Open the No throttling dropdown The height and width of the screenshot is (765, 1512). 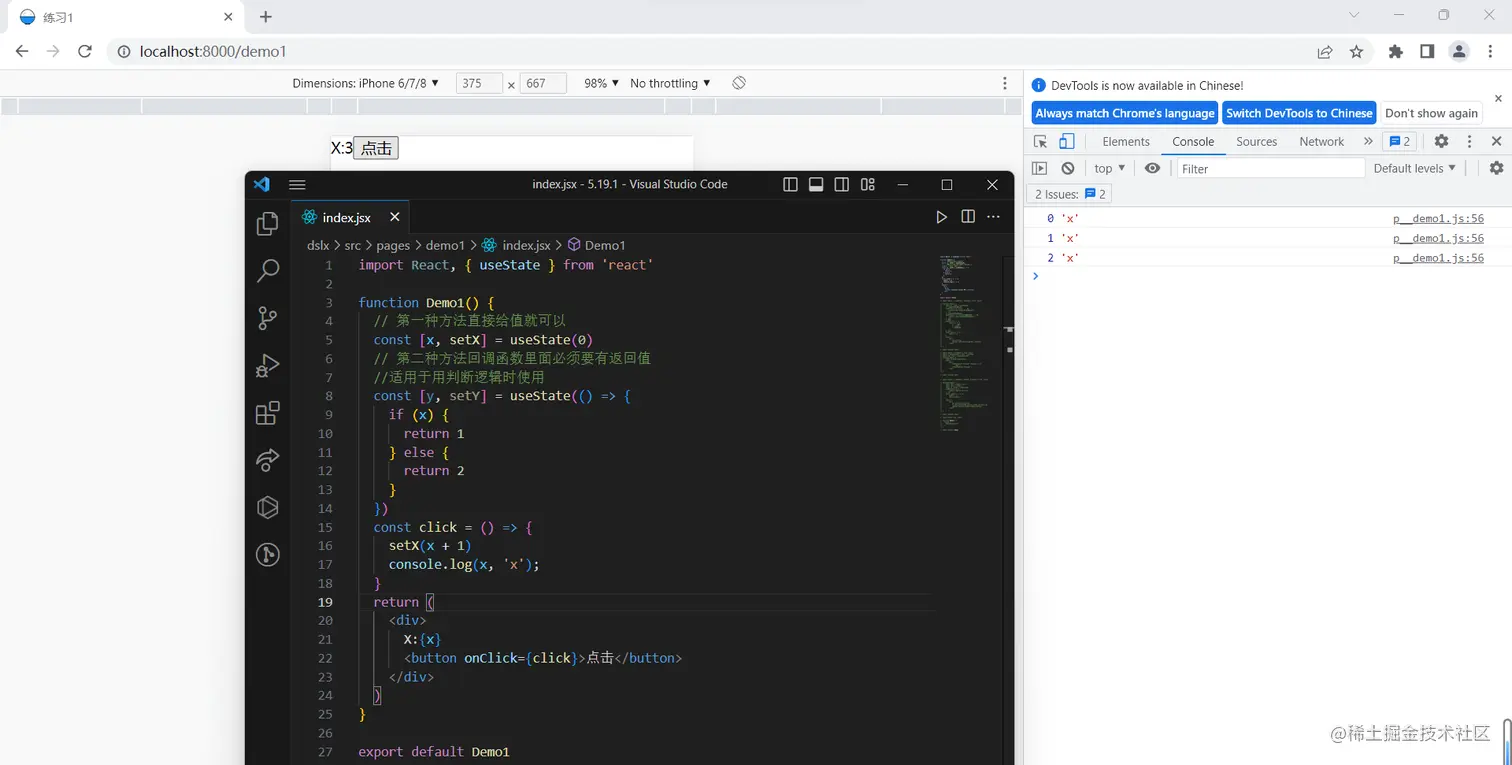coord(670,83)
